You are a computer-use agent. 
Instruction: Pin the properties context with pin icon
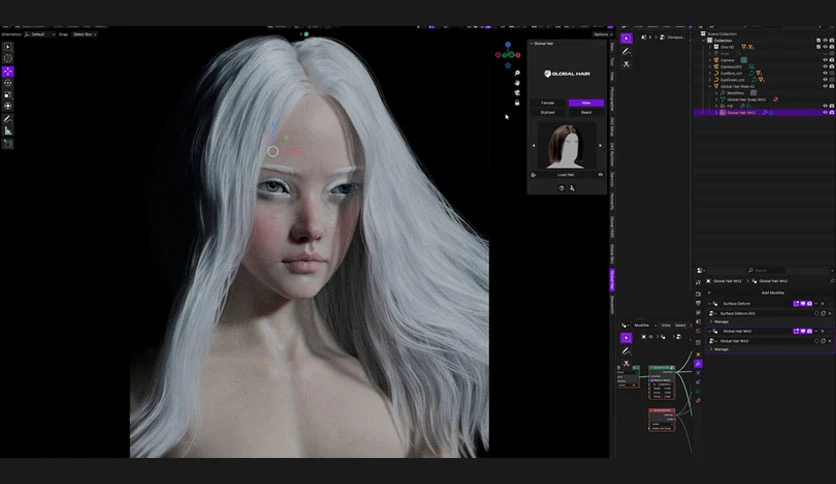point(832,281)
